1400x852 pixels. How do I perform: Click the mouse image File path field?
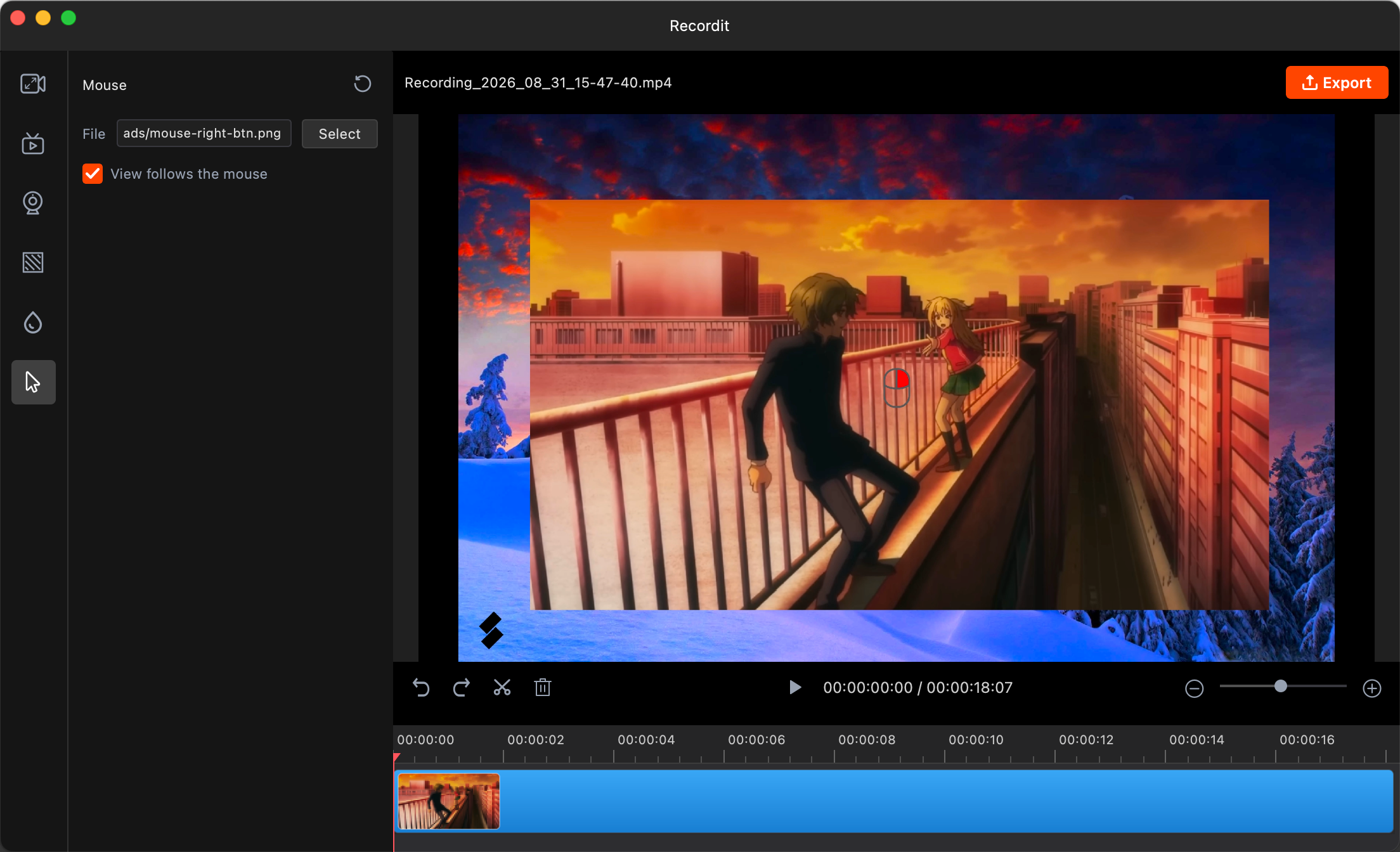coord(204,133)
